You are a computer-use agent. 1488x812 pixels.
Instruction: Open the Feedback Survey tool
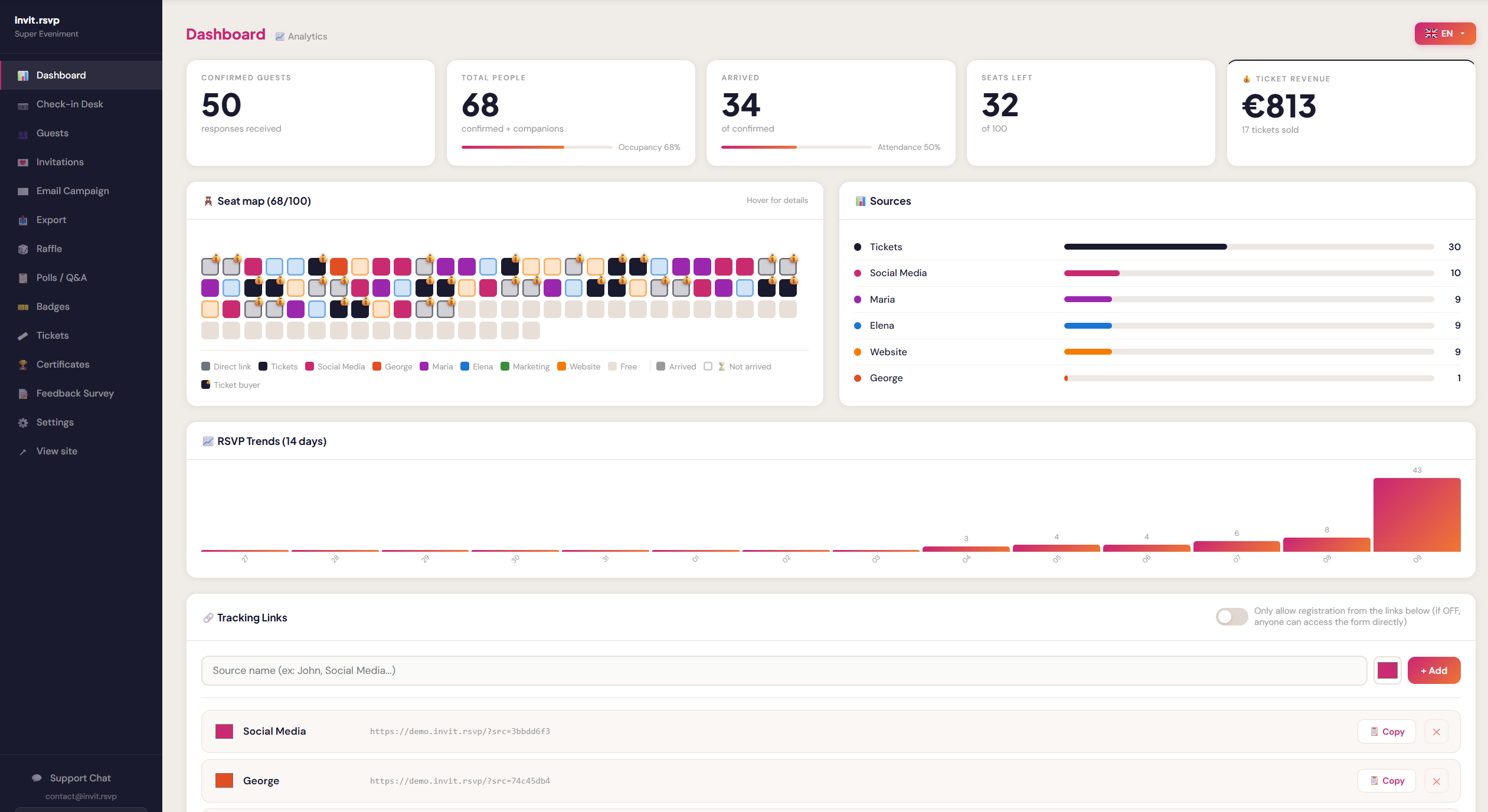(x=74, y=393)
